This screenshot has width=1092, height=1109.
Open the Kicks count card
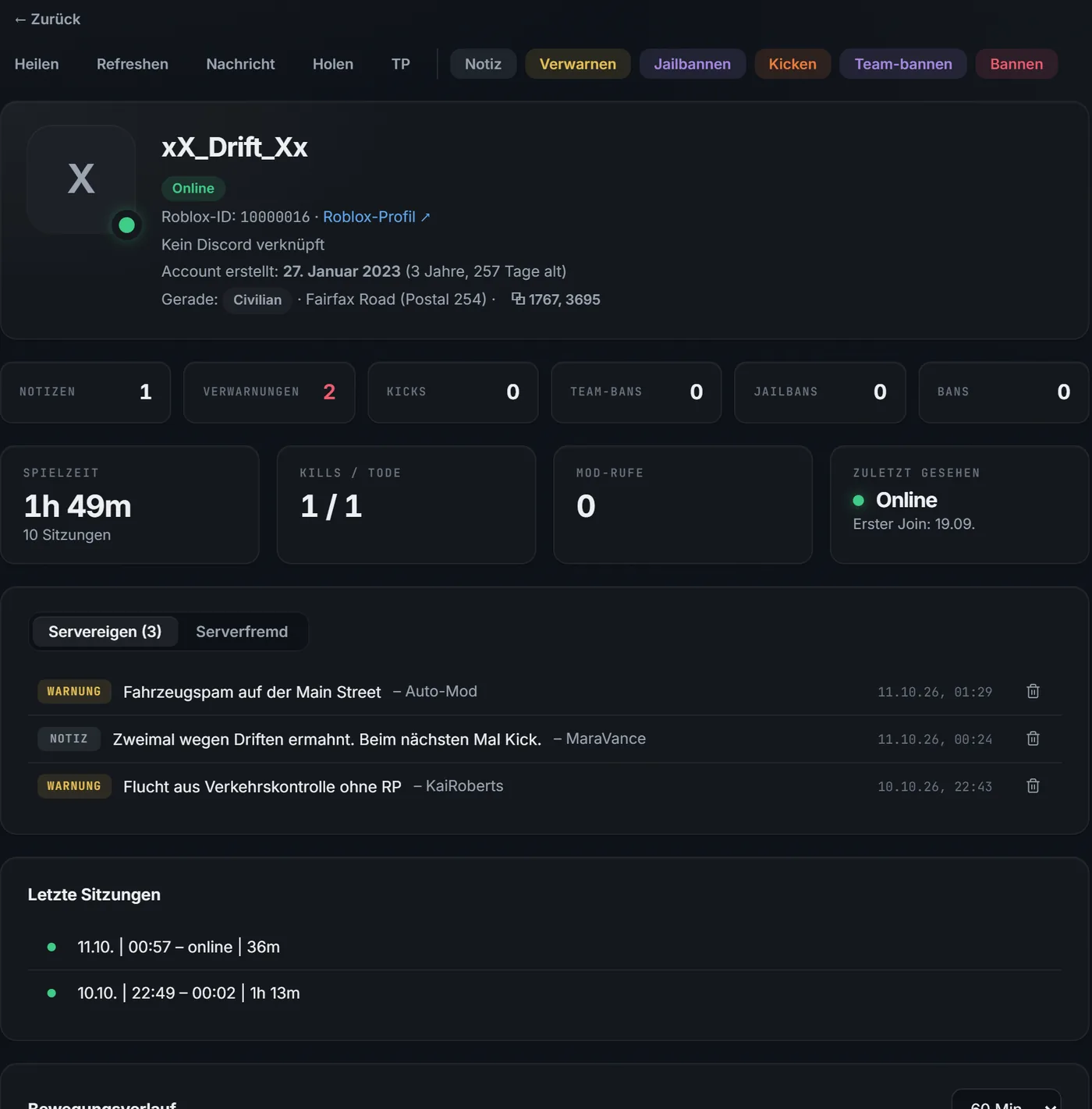(453, 392)
